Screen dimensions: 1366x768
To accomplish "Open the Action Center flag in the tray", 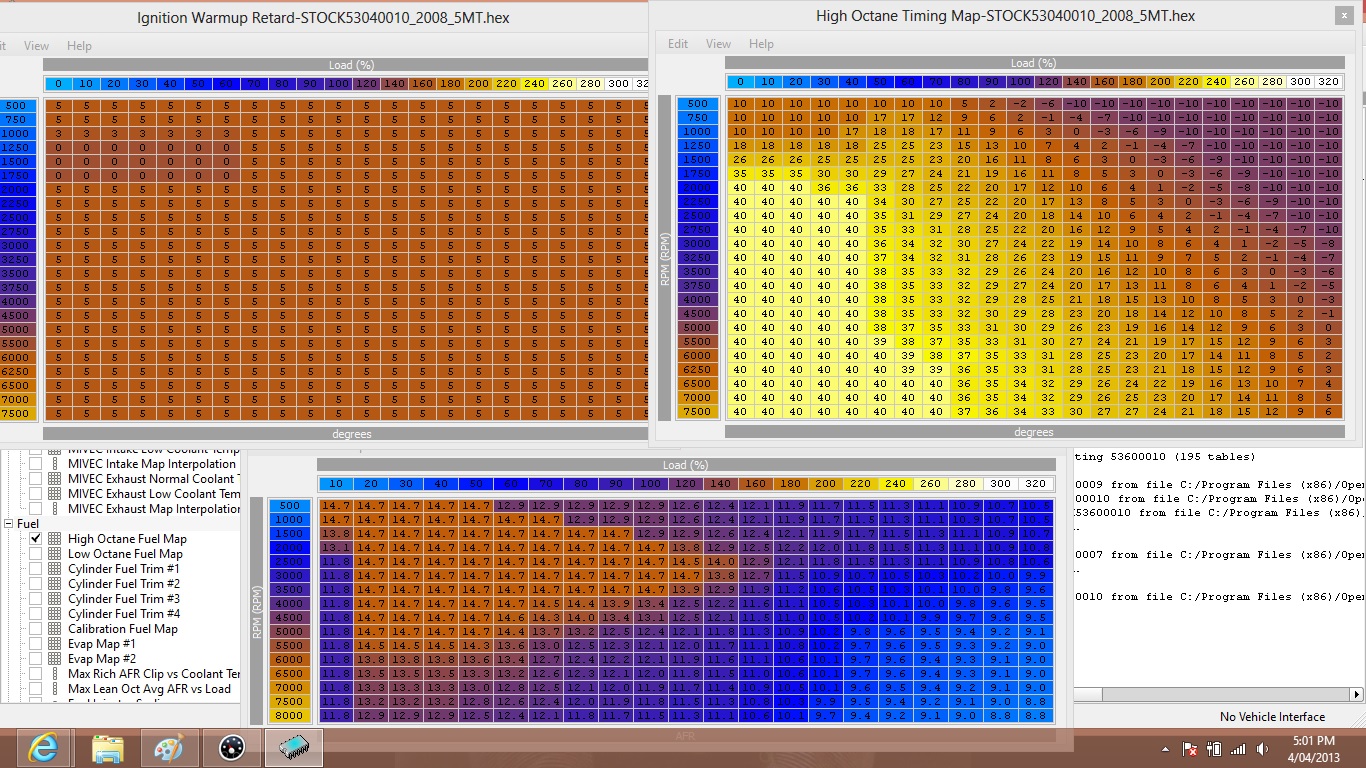I will click(x=1191, y=749).
